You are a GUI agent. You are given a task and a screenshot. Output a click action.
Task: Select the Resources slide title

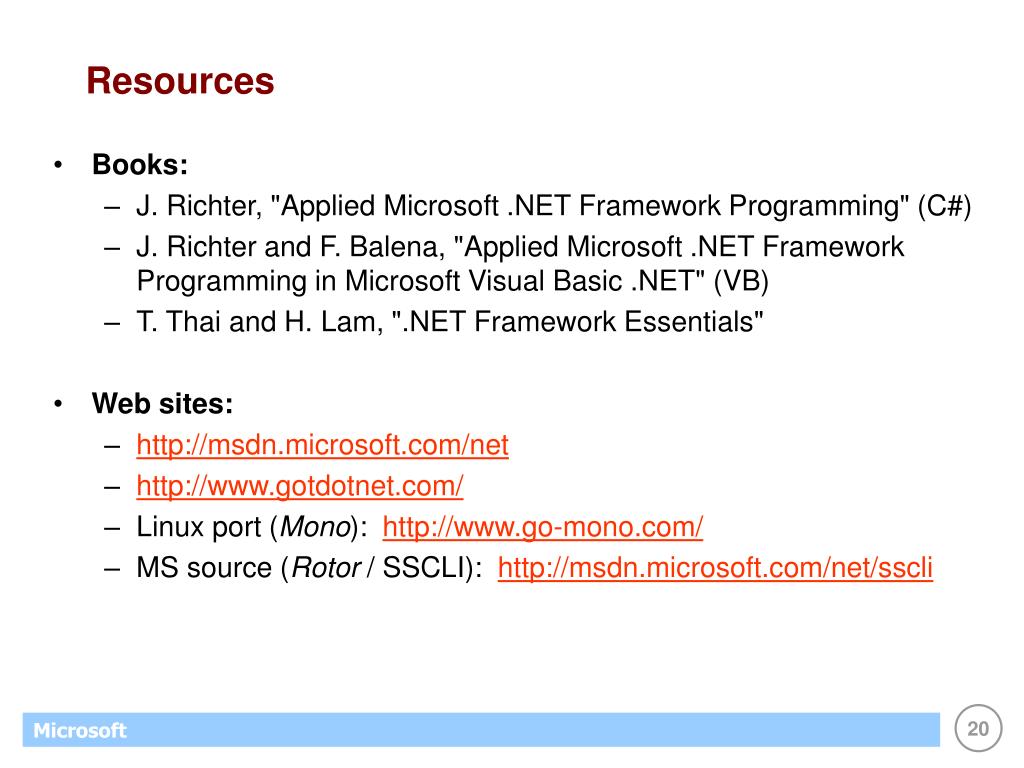pyautogui.click(x=180, y=81)
